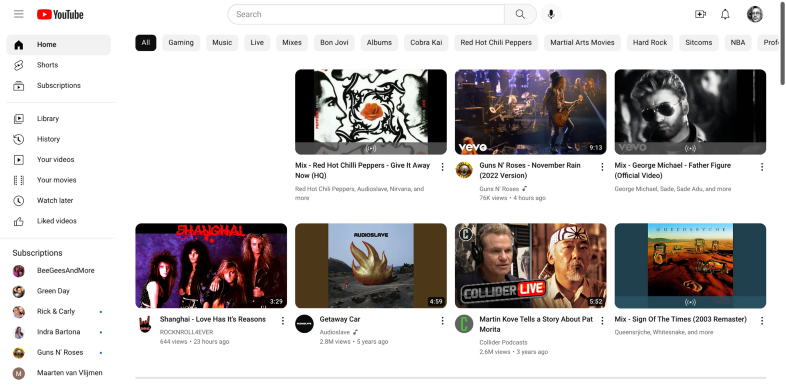Open BeeGeesAndMore subscription channel
786x388 pixels.
click(59, 271)
